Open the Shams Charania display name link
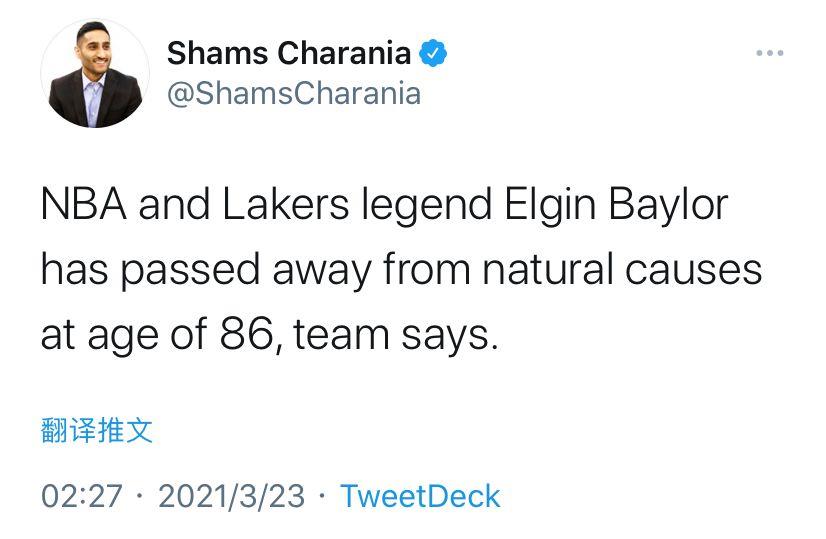Screen dimensions: 826x539 click(x=289, y=53)
